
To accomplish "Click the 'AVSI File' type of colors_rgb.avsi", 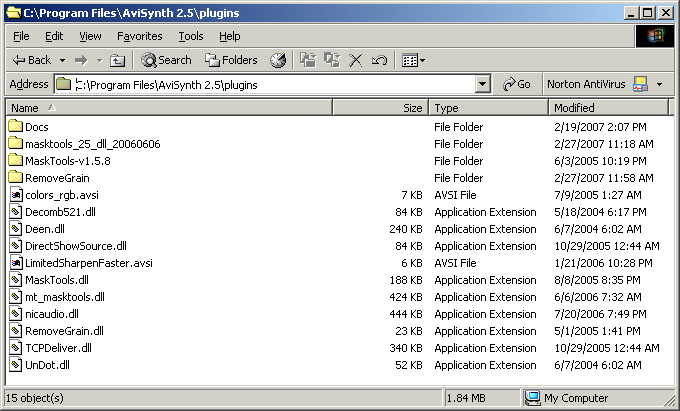I will (455, 195).
